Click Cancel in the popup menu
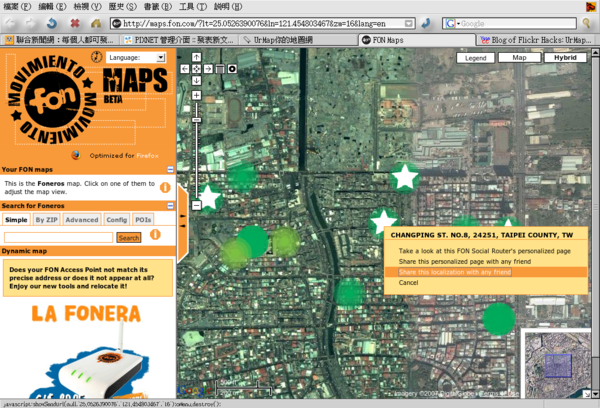This screenshot has height=408, width=600. coord(408,282)
